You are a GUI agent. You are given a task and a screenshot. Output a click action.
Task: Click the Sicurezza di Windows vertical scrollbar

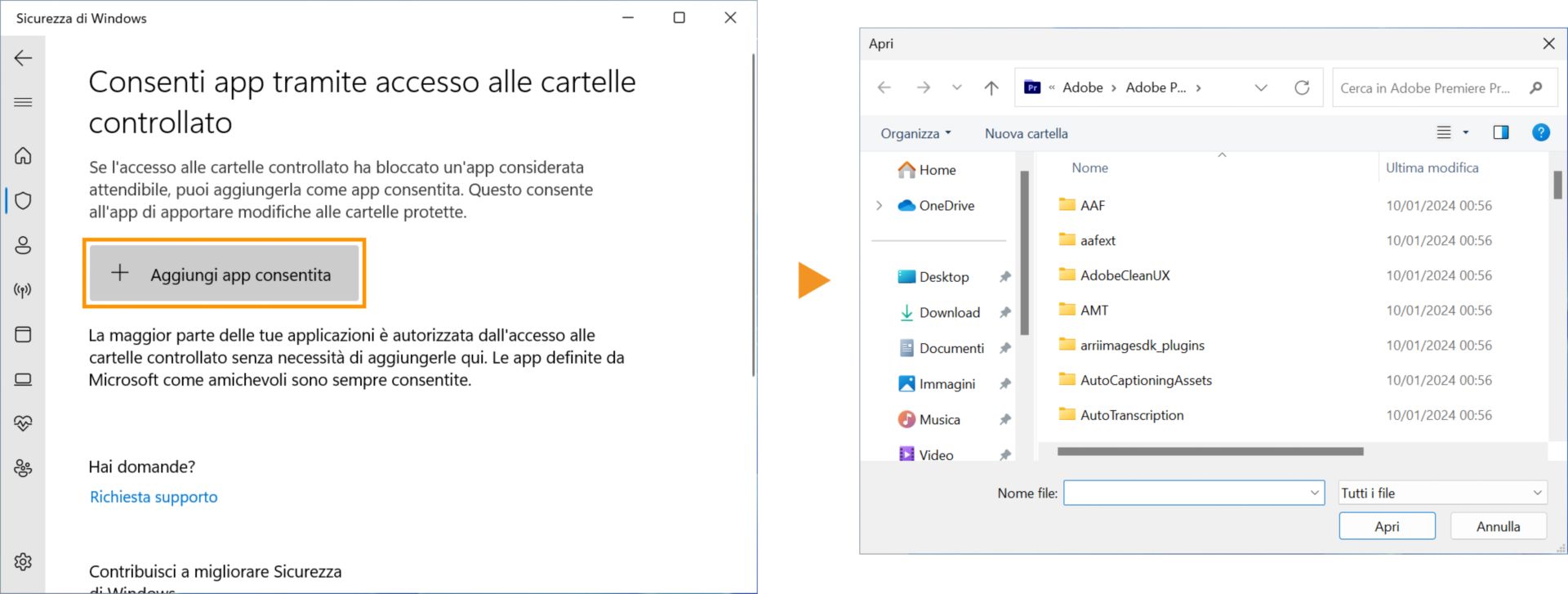(753, 214)
